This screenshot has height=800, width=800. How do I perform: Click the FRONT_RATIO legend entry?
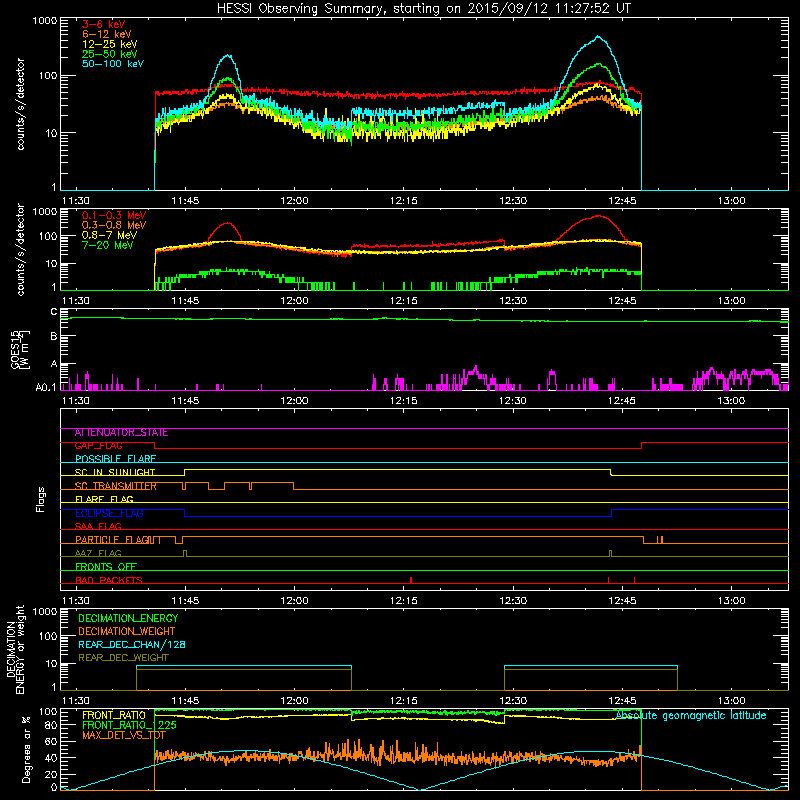pyautogui.click(x=114, y=715)
